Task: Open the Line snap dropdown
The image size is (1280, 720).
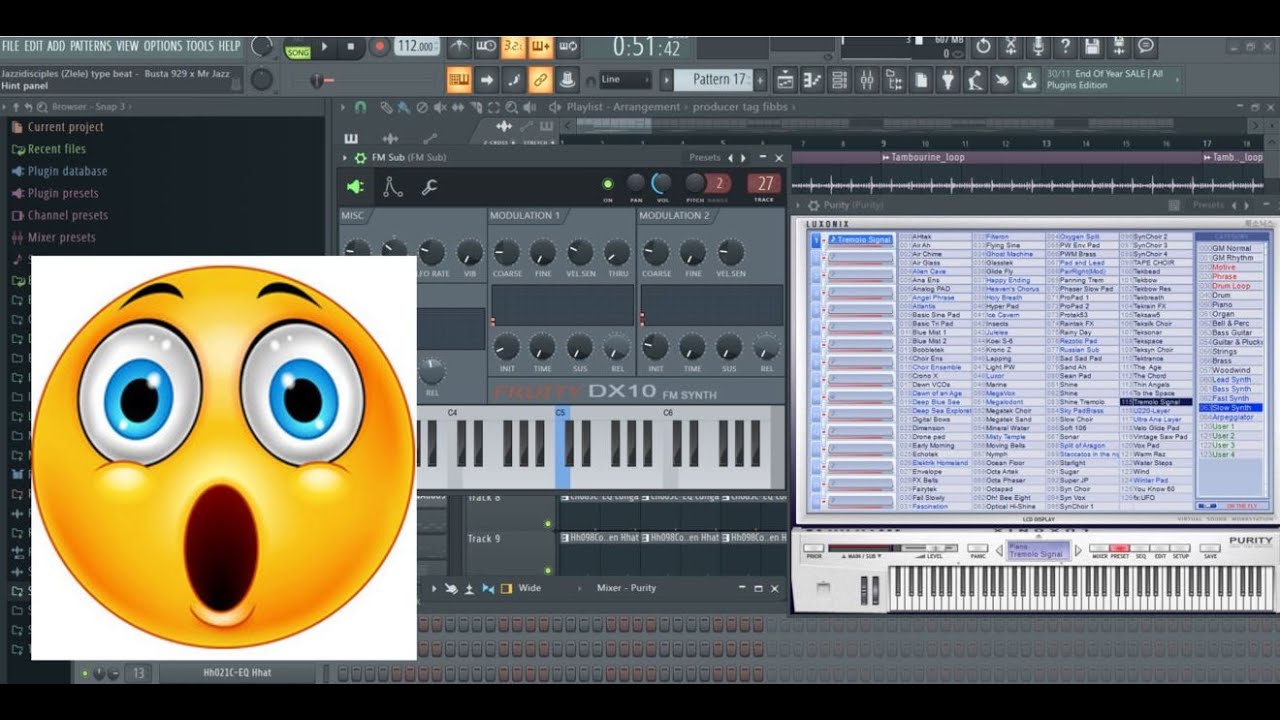Action: coord(625,80)
